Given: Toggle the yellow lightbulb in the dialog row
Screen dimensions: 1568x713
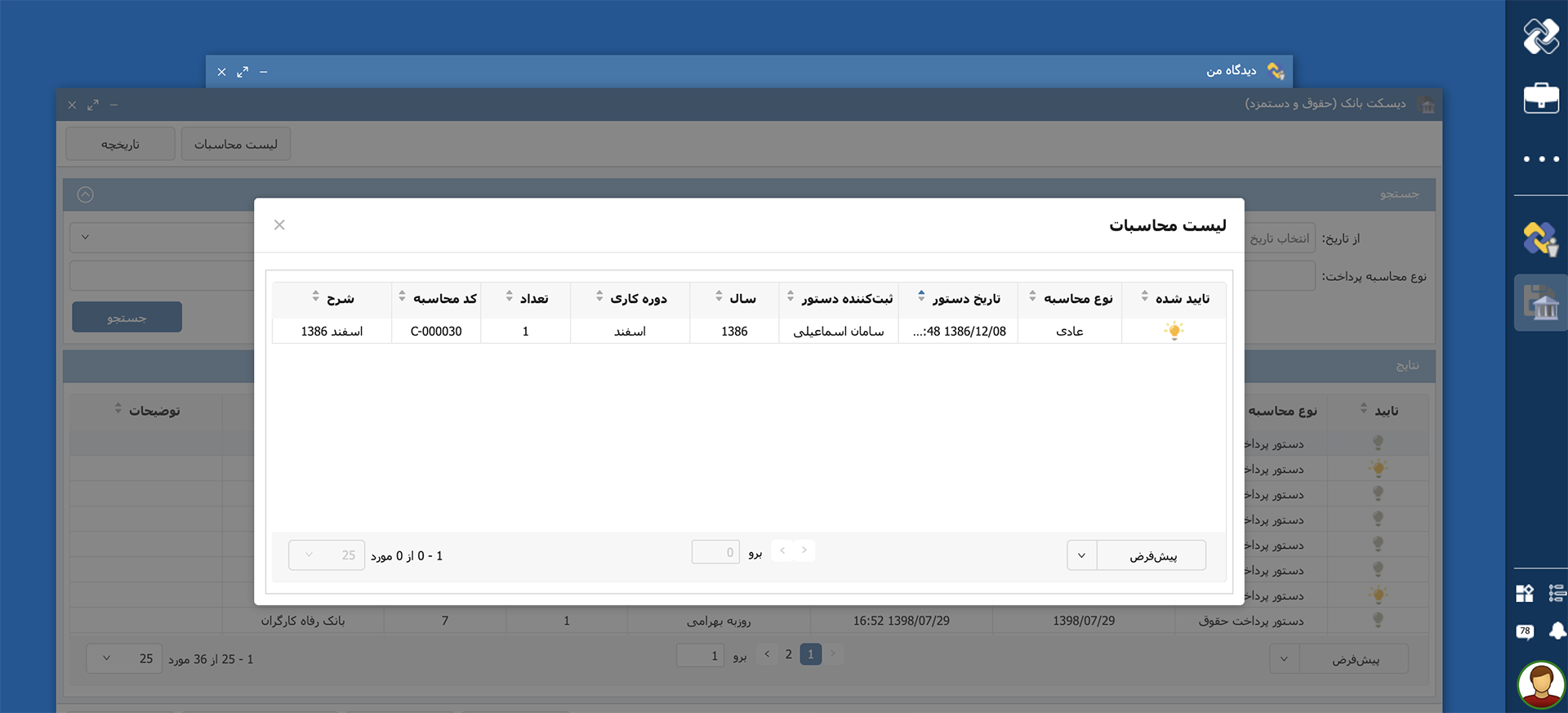Looking at the screenshot, I should (x=1174, y=331).
